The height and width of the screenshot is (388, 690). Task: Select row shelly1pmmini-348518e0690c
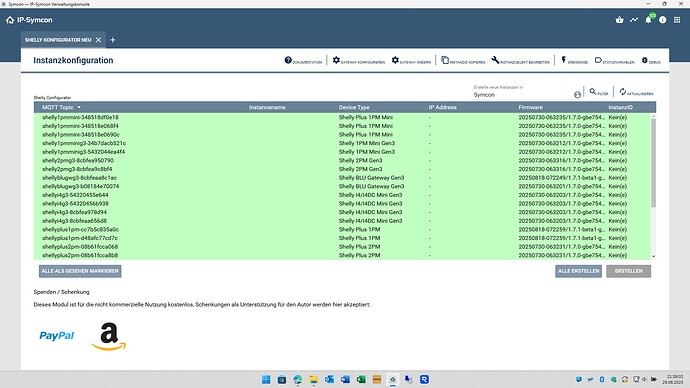pos(341,135)
